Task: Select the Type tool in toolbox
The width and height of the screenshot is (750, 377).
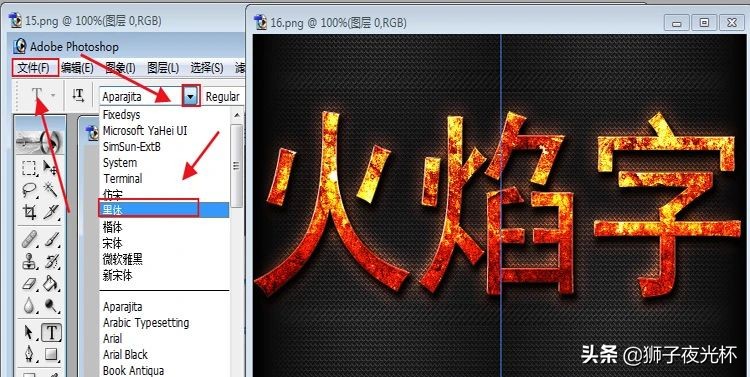Action: coord(51,332)
